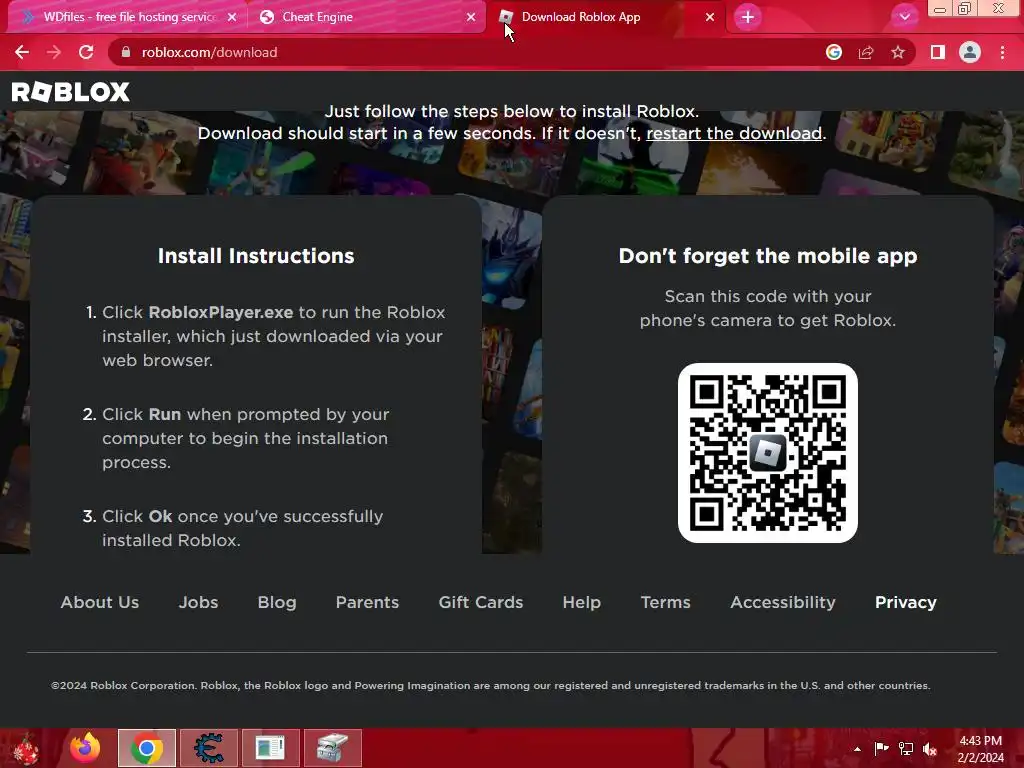Click the Roblox mobile app QR code
1024x768 pixels.
(767, 453)
